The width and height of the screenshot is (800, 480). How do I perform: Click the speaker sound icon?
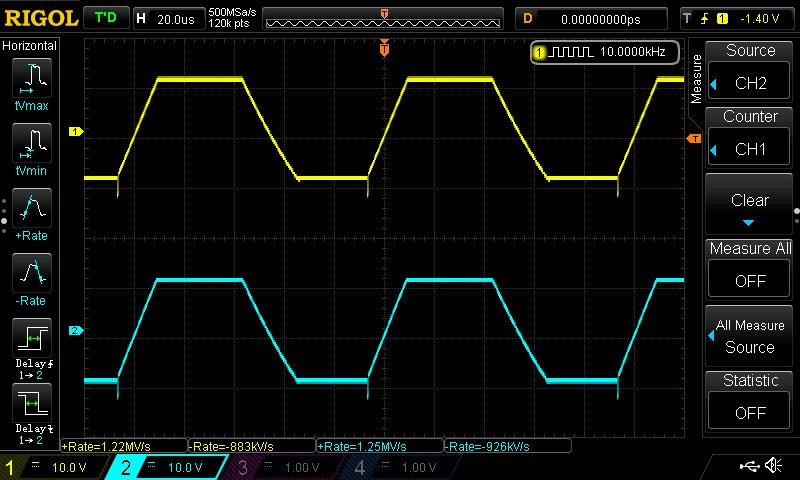pos(774,465)
